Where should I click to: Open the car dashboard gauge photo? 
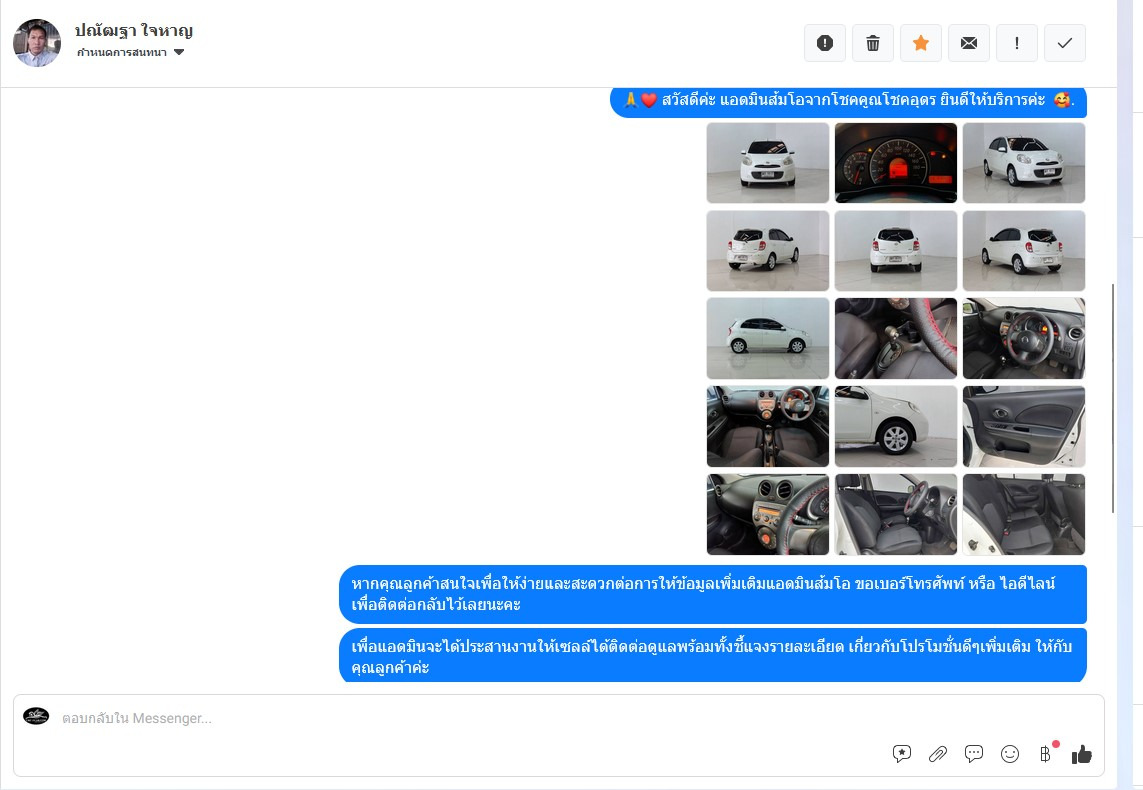896,163
